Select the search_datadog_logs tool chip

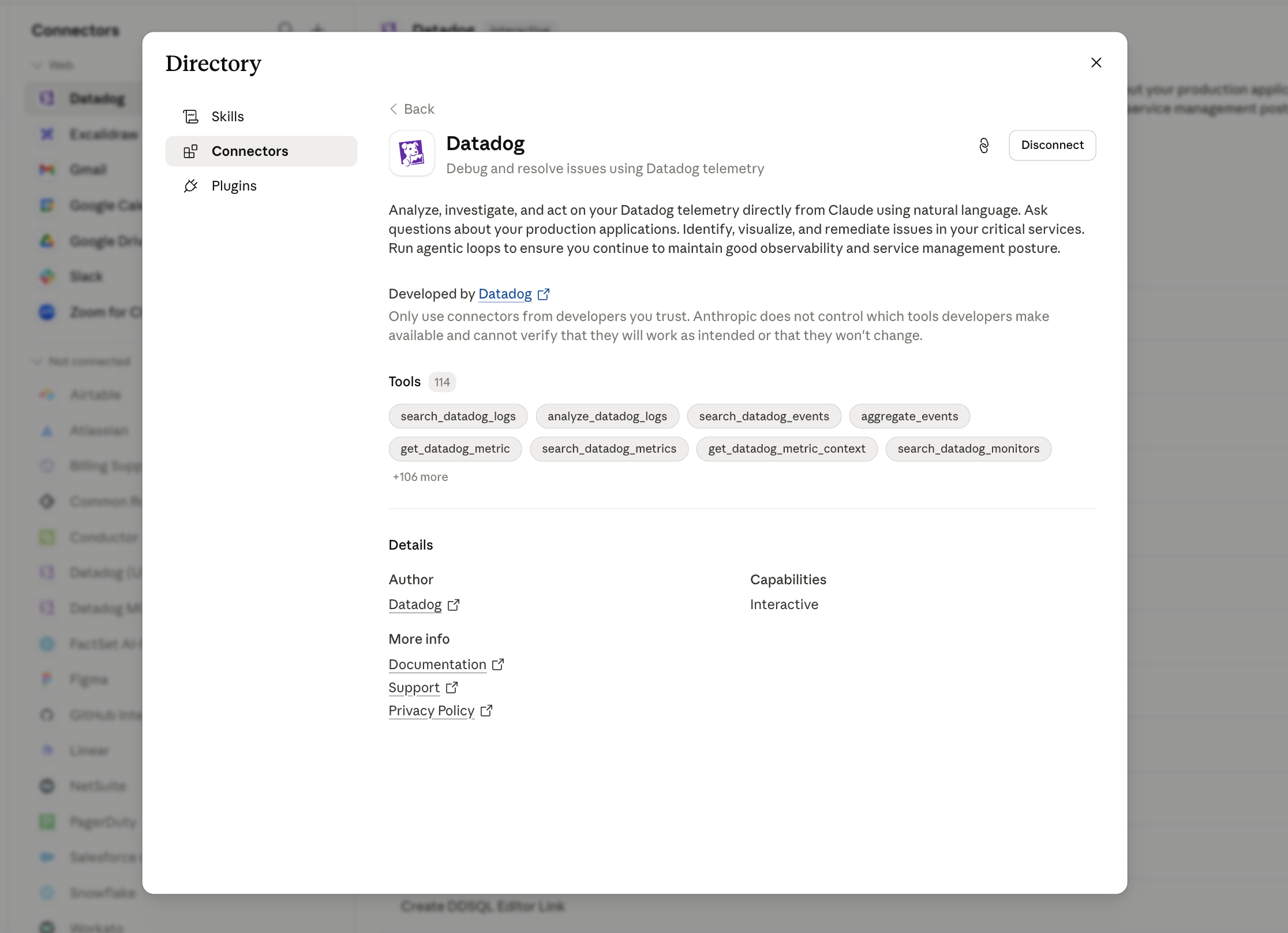point(458,416)
